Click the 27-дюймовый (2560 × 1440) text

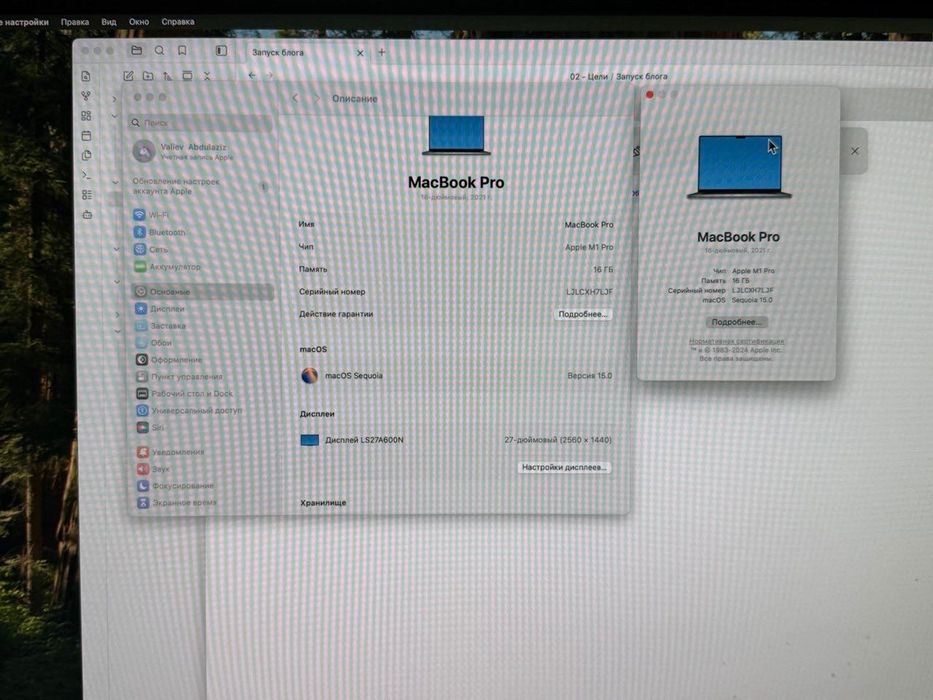(x=558, y=440)
